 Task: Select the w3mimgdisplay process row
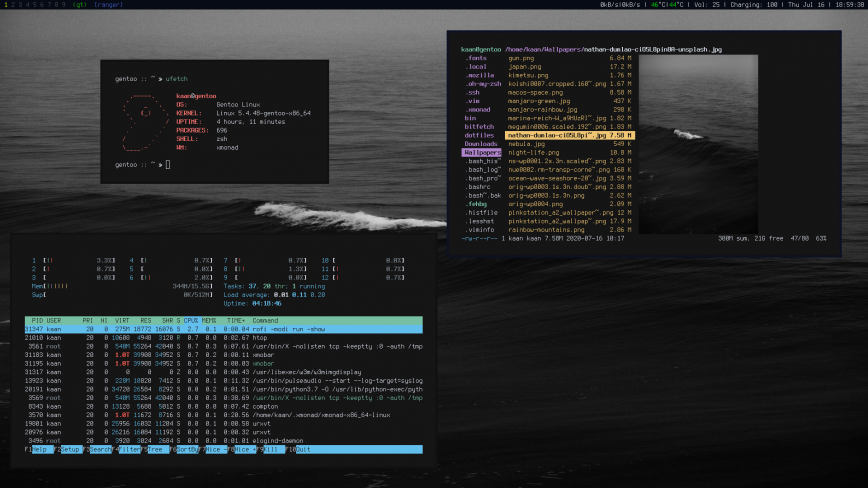pyautogui.click(x=224, y=372)
